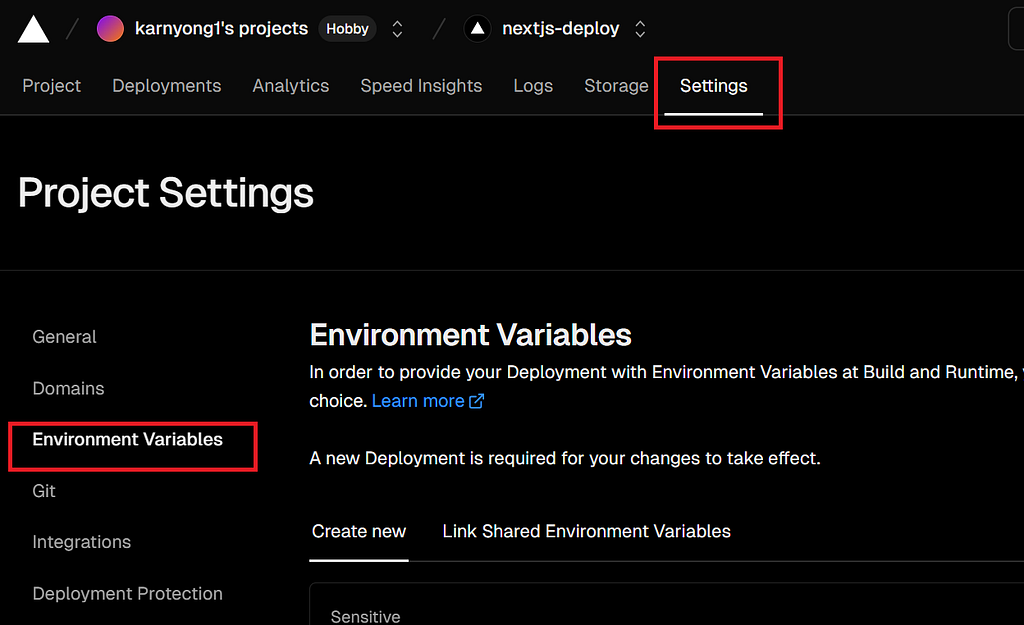Select Environment Variables in sidebar

[128, 440]
